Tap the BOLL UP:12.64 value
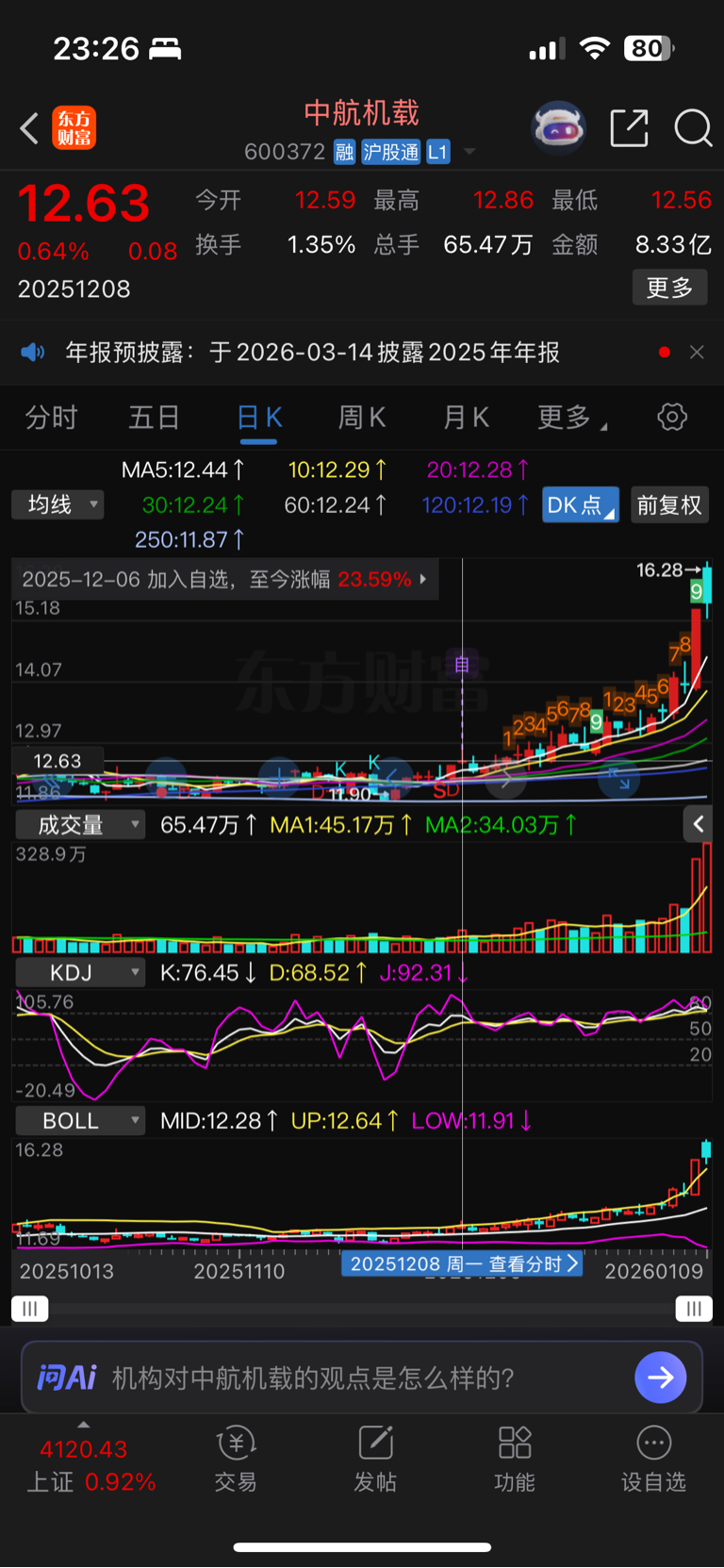Image resolution: width=724 pixels, height=1568 pixels. (x=344, y=1120)
